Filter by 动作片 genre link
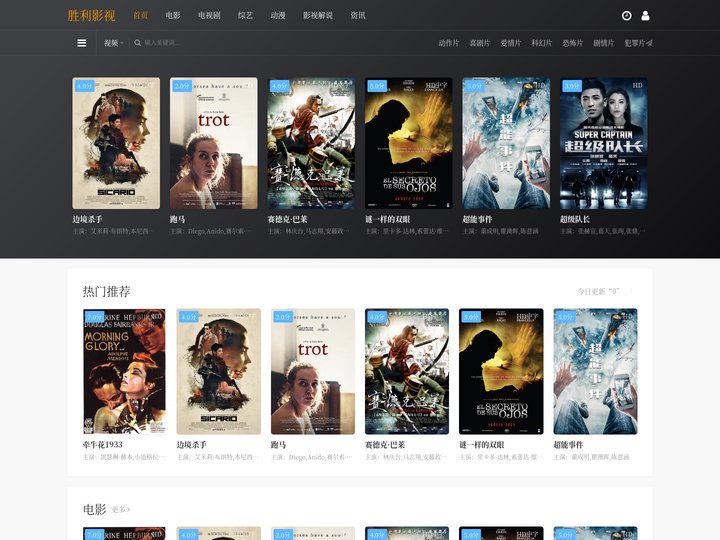Viewport: 720px width, 540px height. pyautogui.click(x=449, y=43)
